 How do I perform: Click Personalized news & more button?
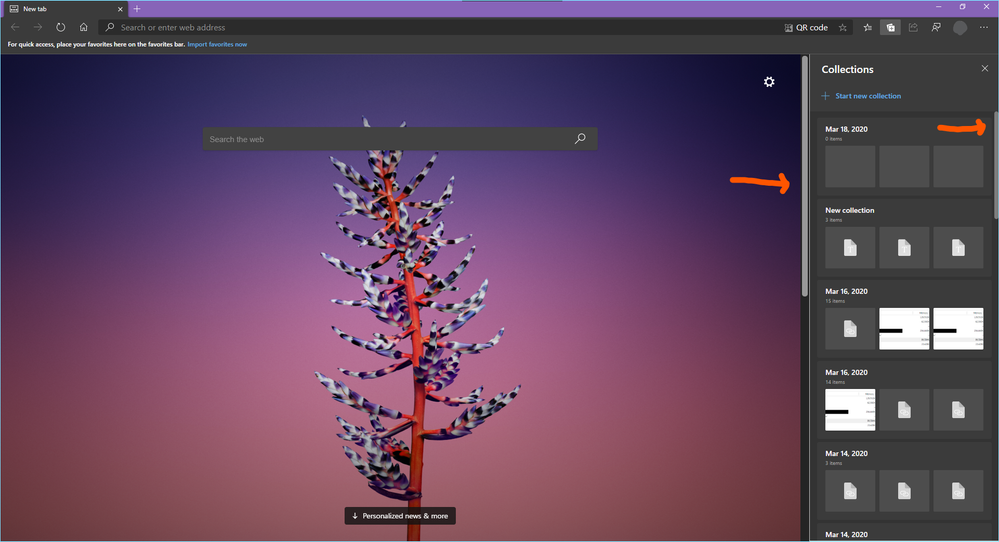400,516
